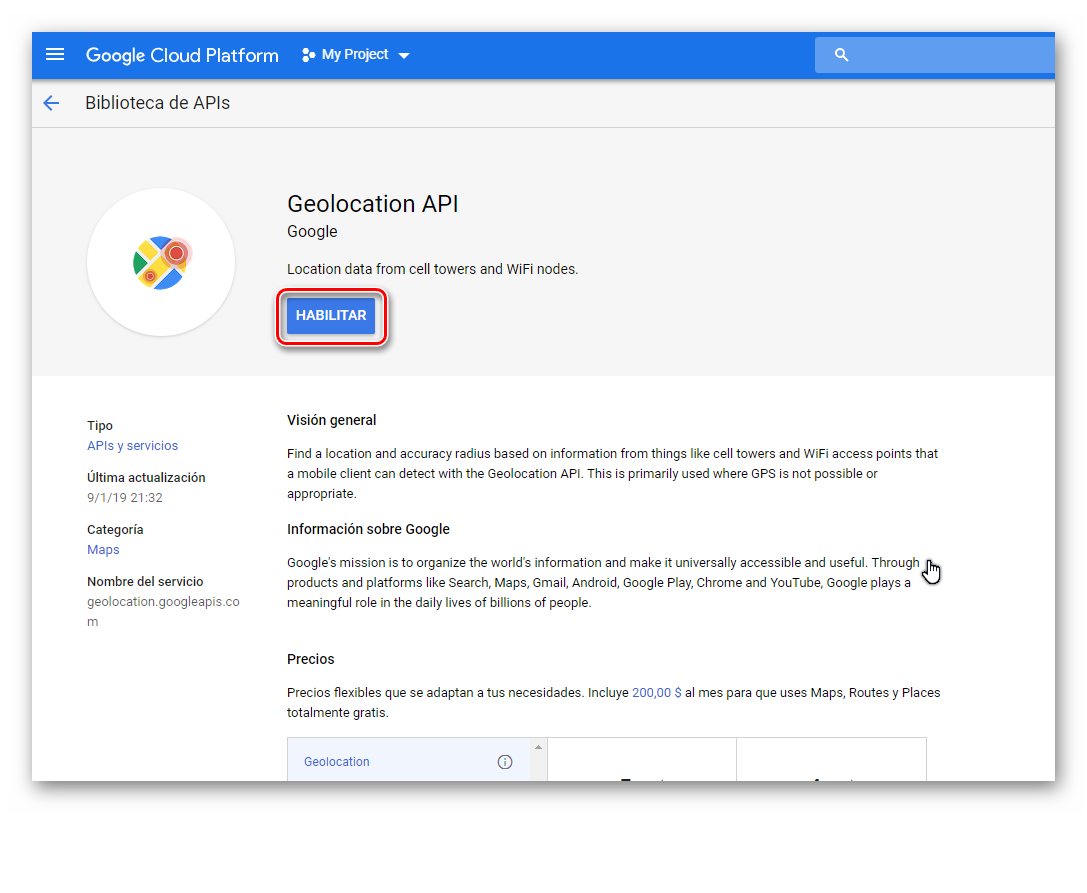
Task: Click the Google publisher name under title
Action: [312, 232]
